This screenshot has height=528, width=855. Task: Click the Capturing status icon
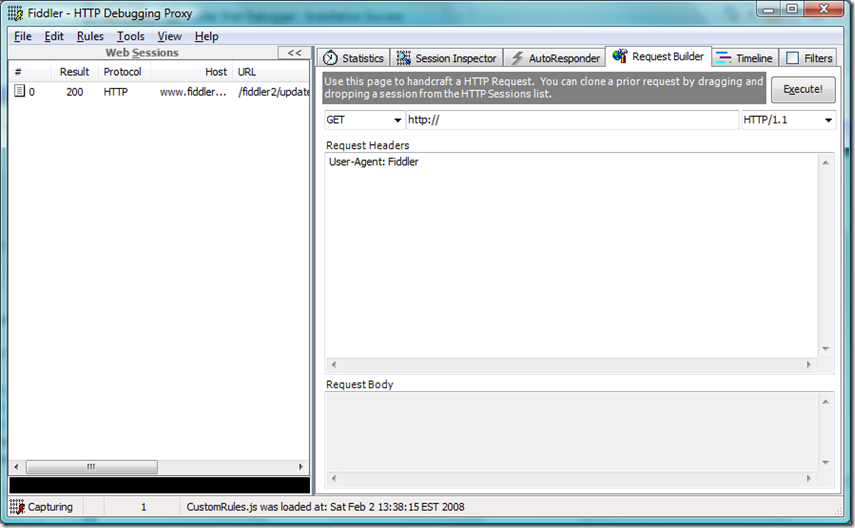pyautogui.click(x=17, y=507)
